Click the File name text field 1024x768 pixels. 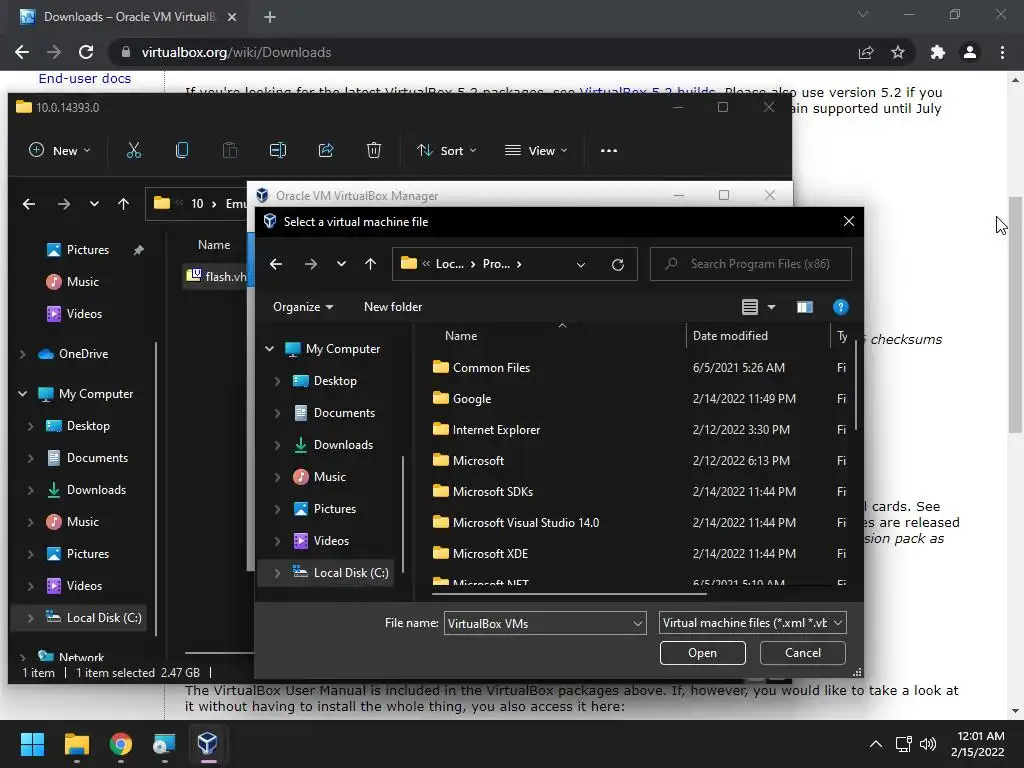[537, 624]
